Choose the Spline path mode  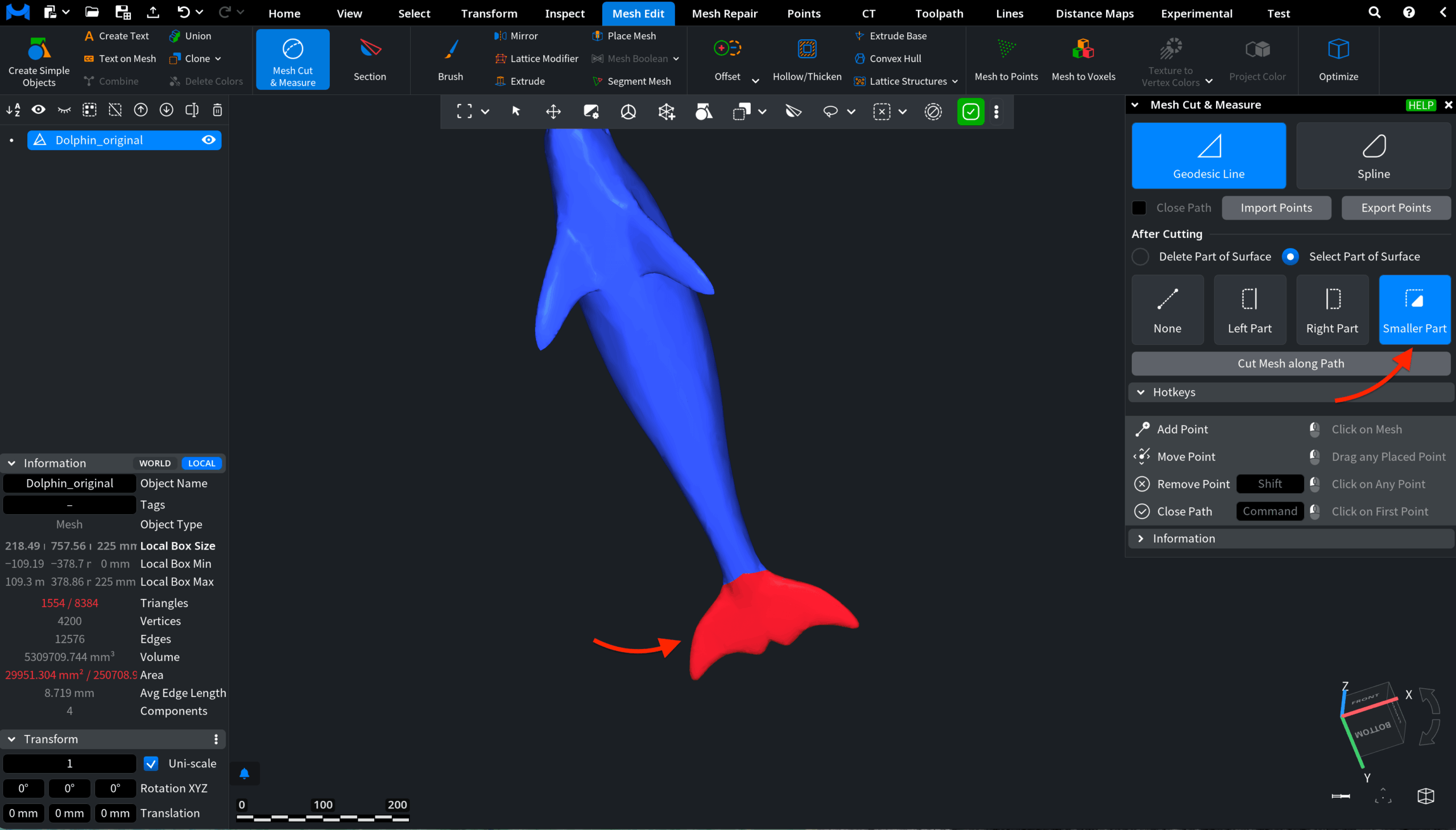1373,156
